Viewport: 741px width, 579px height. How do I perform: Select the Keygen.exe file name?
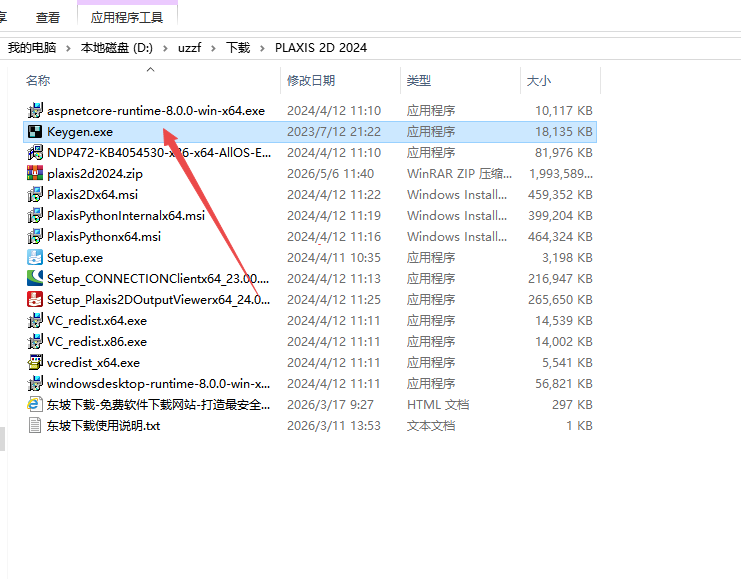80,132
